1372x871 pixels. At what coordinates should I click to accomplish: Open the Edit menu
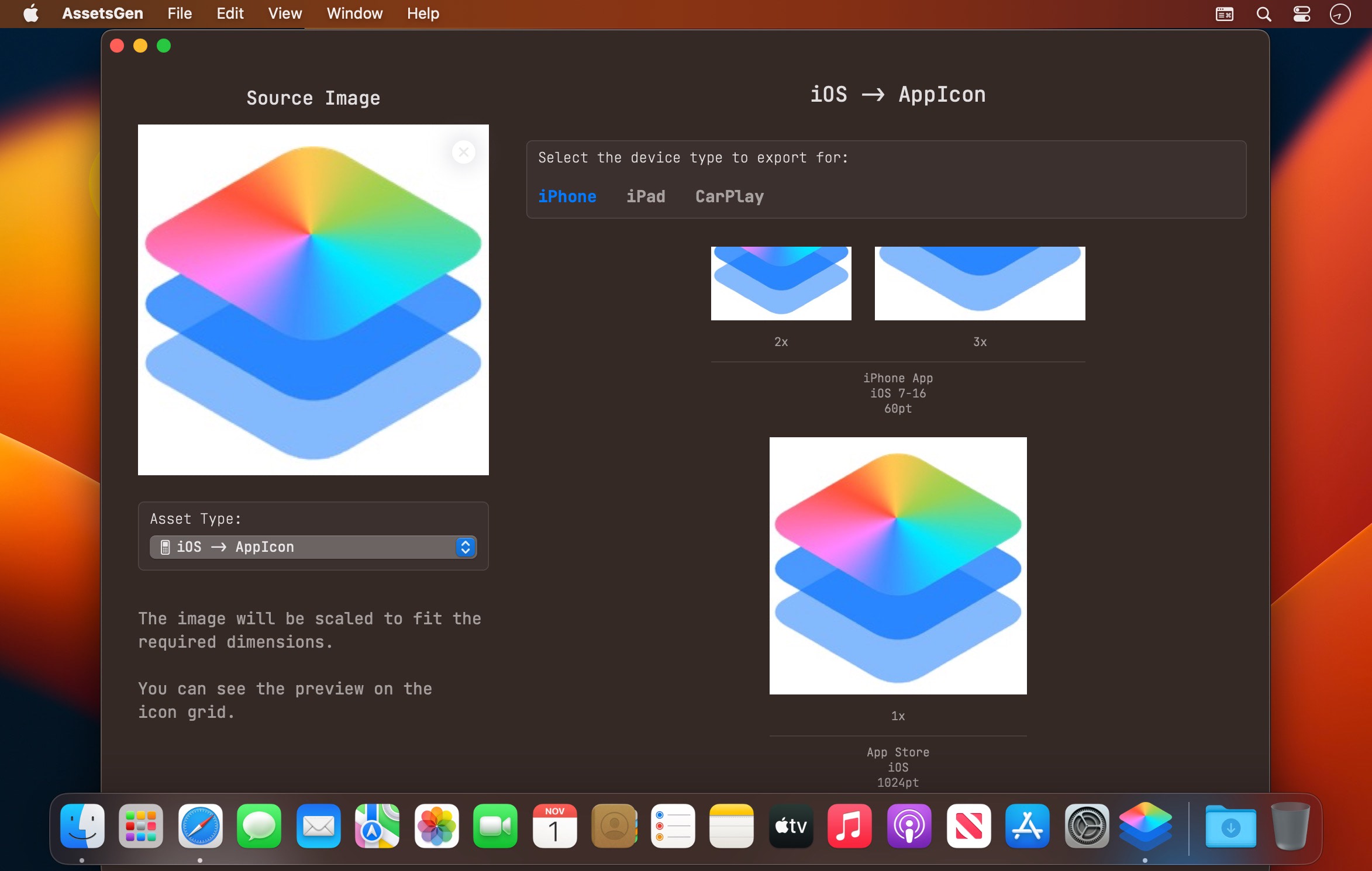pos(230,13)
